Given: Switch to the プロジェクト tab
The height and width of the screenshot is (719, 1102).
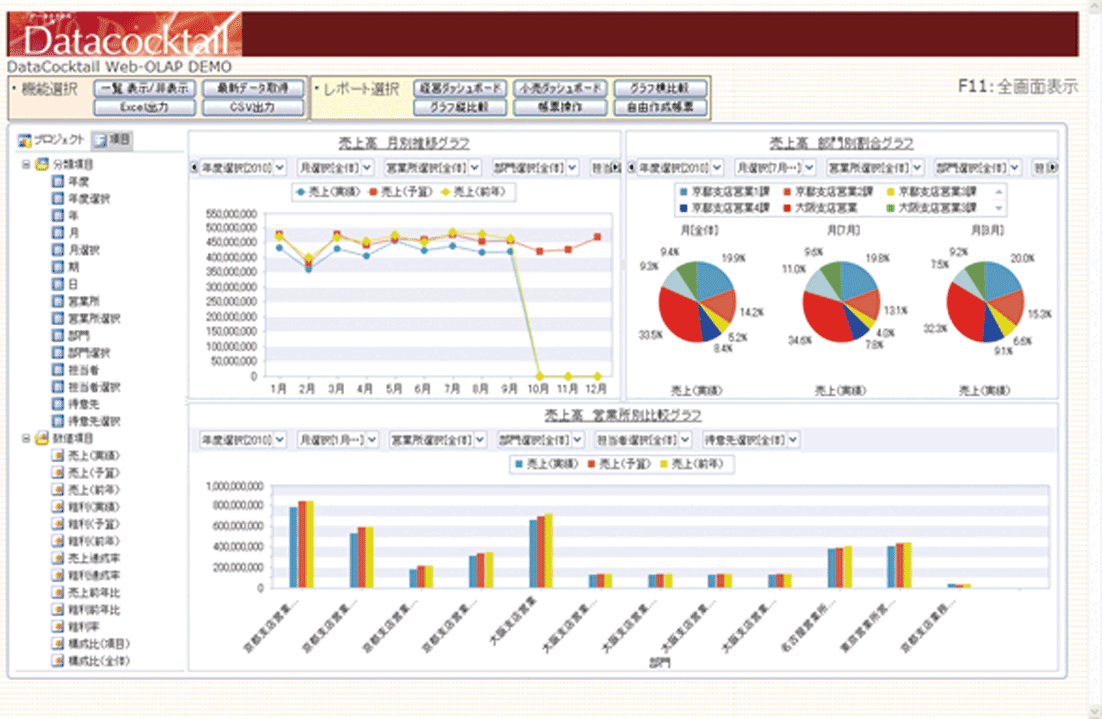Looking at the screenshot, I should click(51, 140).
